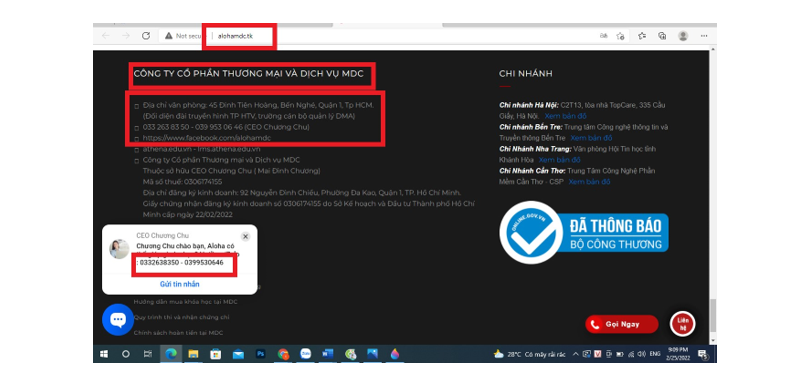Open the blue Messenger chat bubble
Viewport: 808px width, 375px height.
pos(118,320)
